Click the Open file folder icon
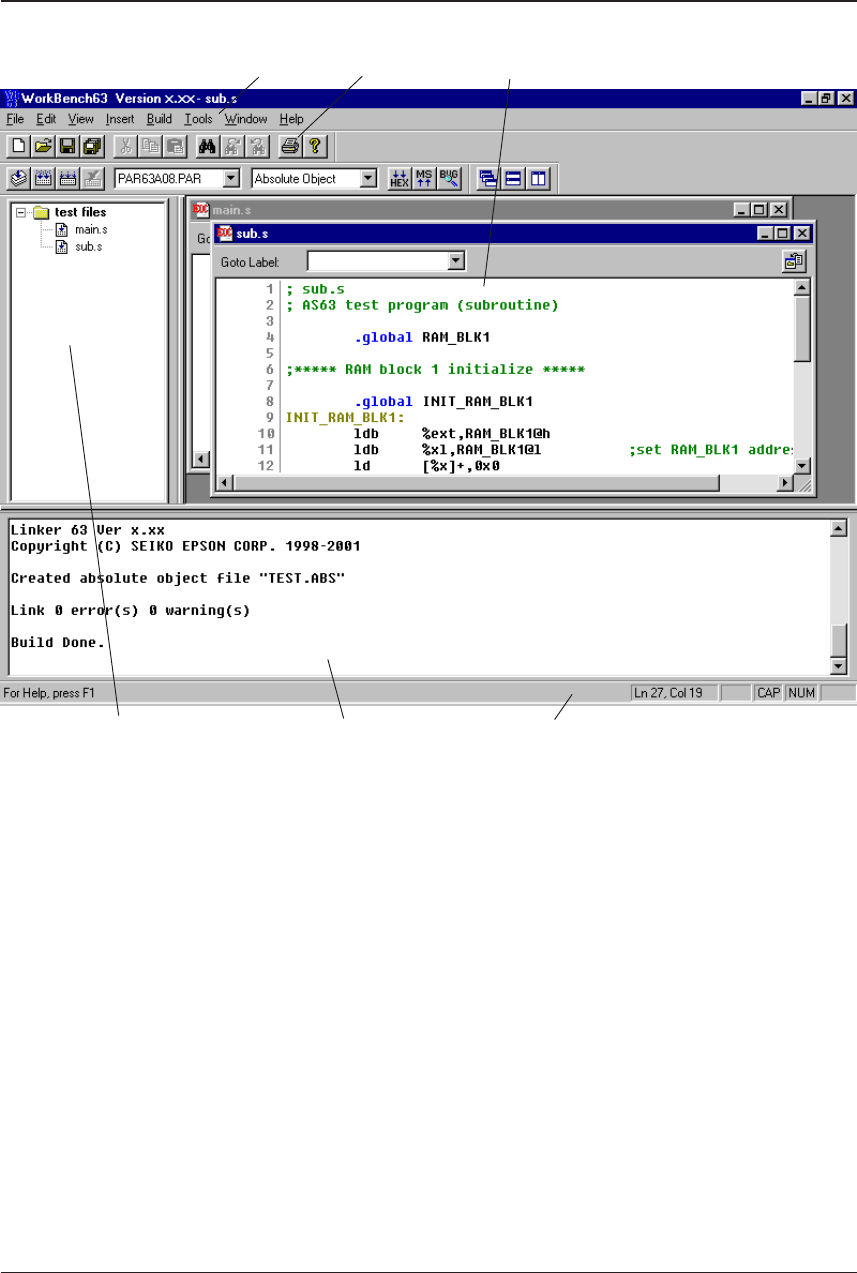The image size is (857, 1273). point(43,146)
